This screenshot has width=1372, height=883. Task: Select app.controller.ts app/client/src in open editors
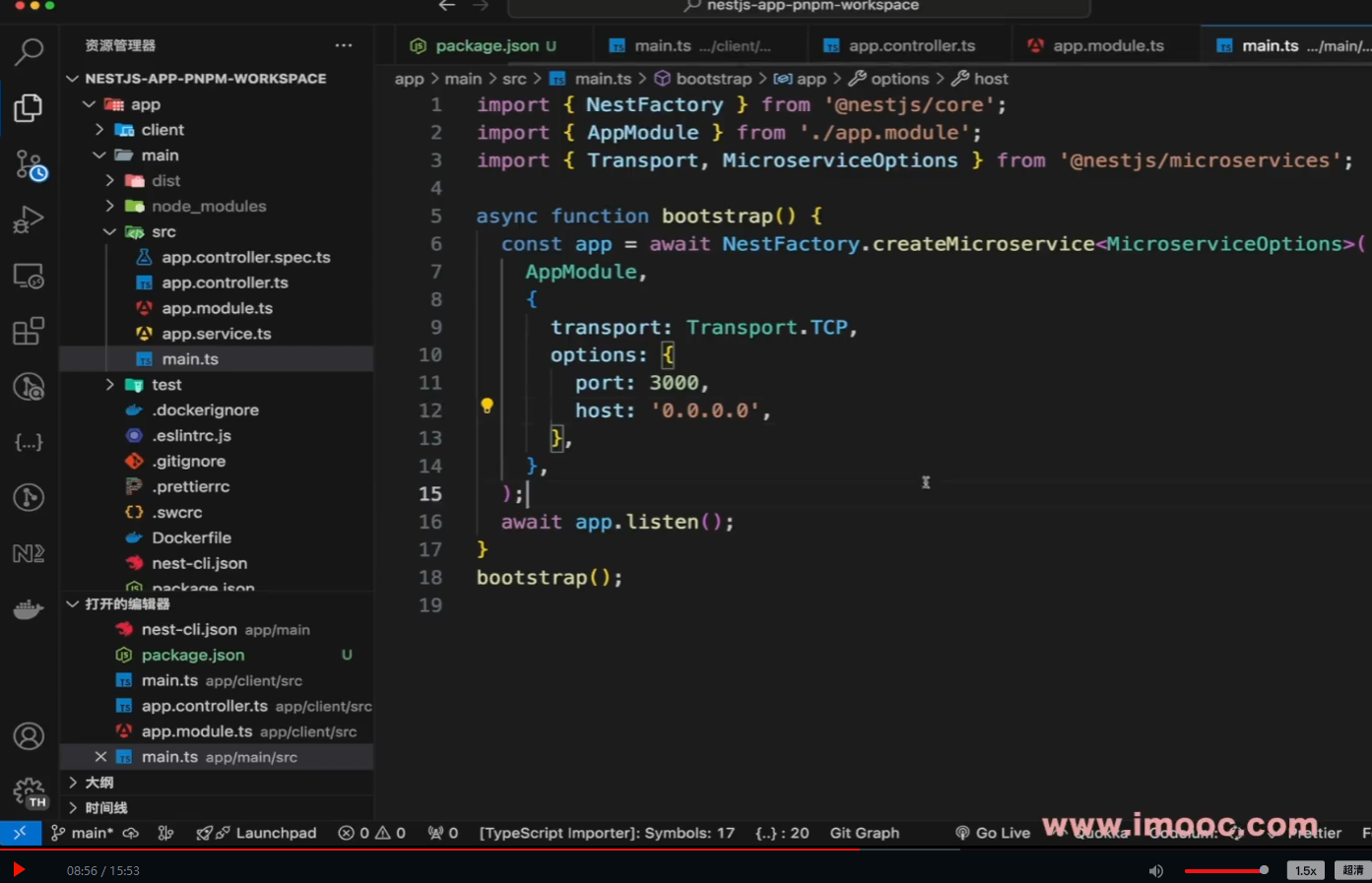click(217, 706)
